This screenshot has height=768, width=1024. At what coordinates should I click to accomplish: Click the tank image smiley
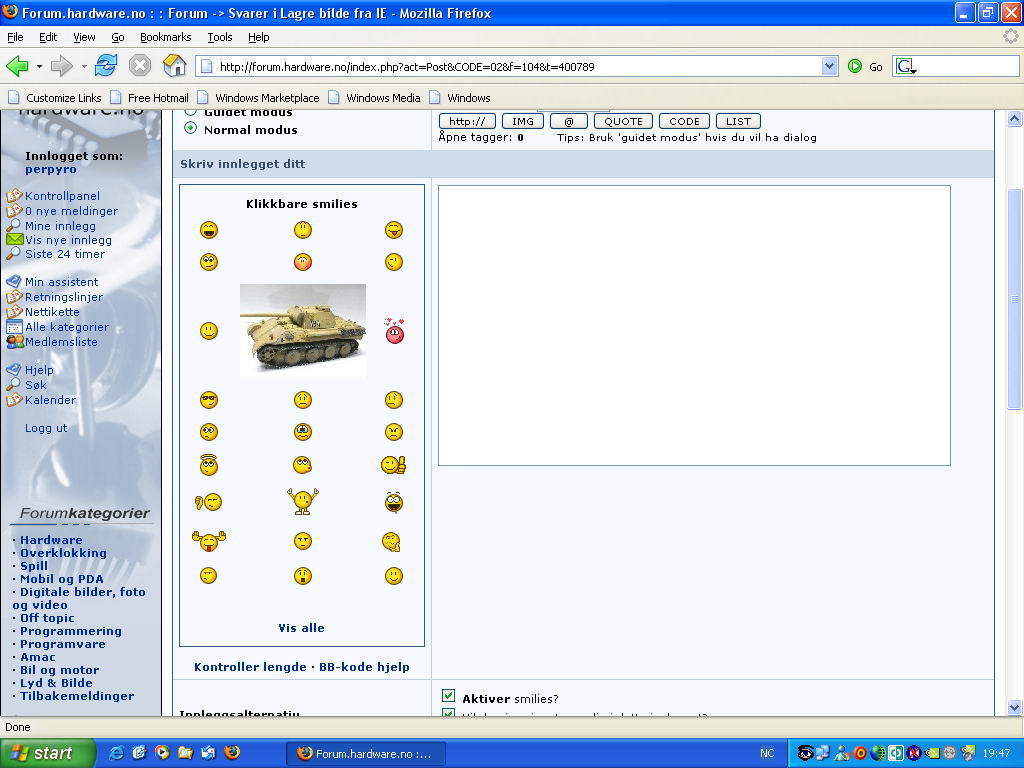tap(303, 330)
